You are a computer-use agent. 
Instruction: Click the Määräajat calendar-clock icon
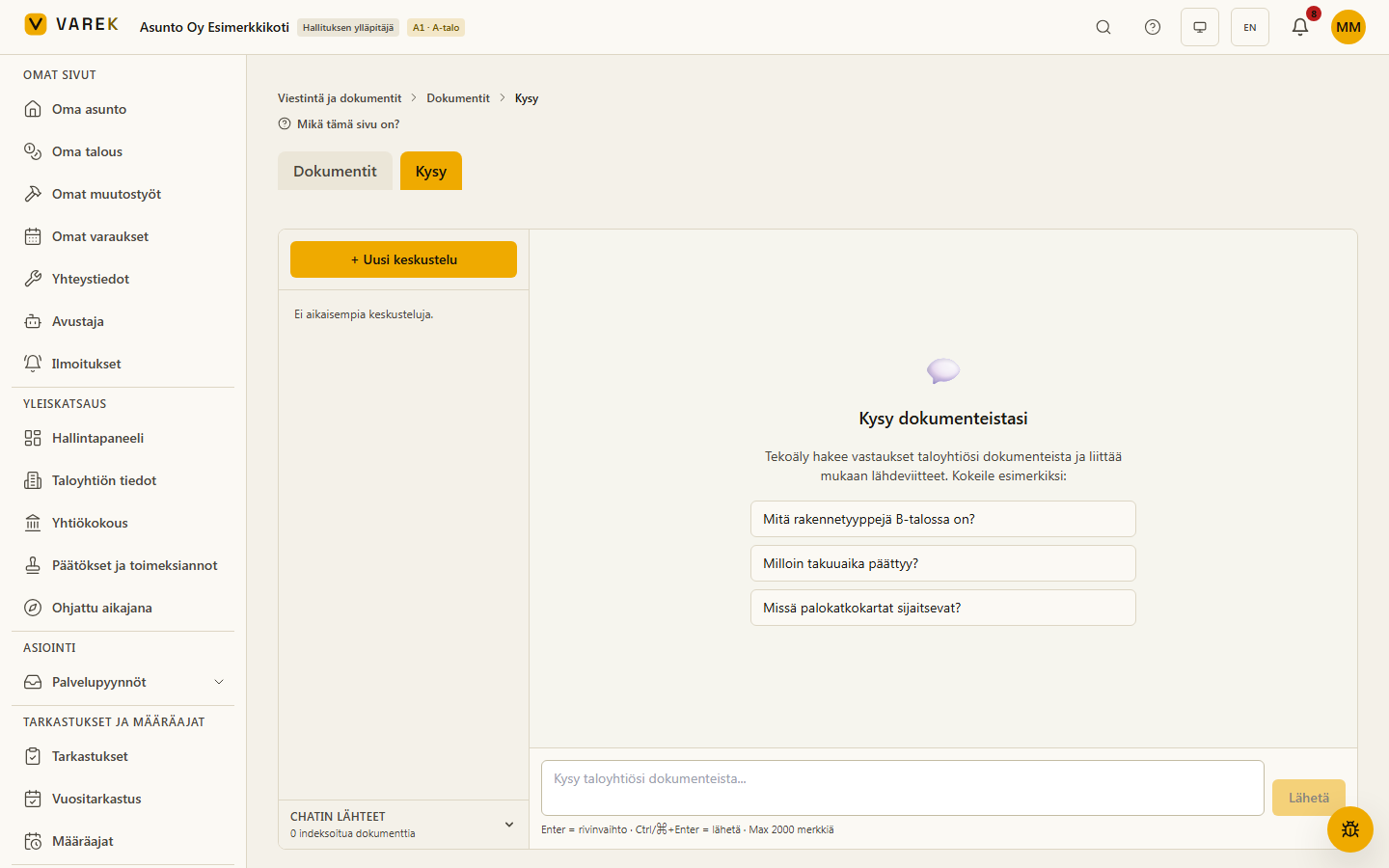pyautogui.click(x=33, y=841)
